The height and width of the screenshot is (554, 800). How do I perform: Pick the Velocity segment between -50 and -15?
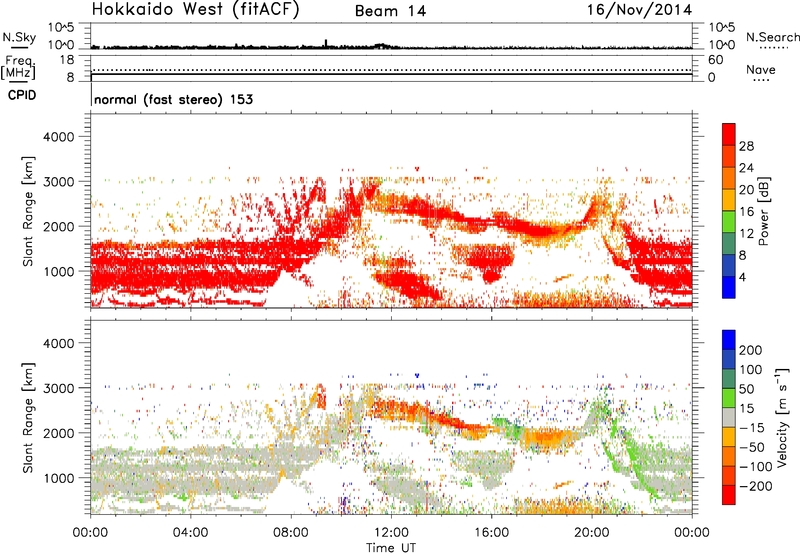pos(729,437)
